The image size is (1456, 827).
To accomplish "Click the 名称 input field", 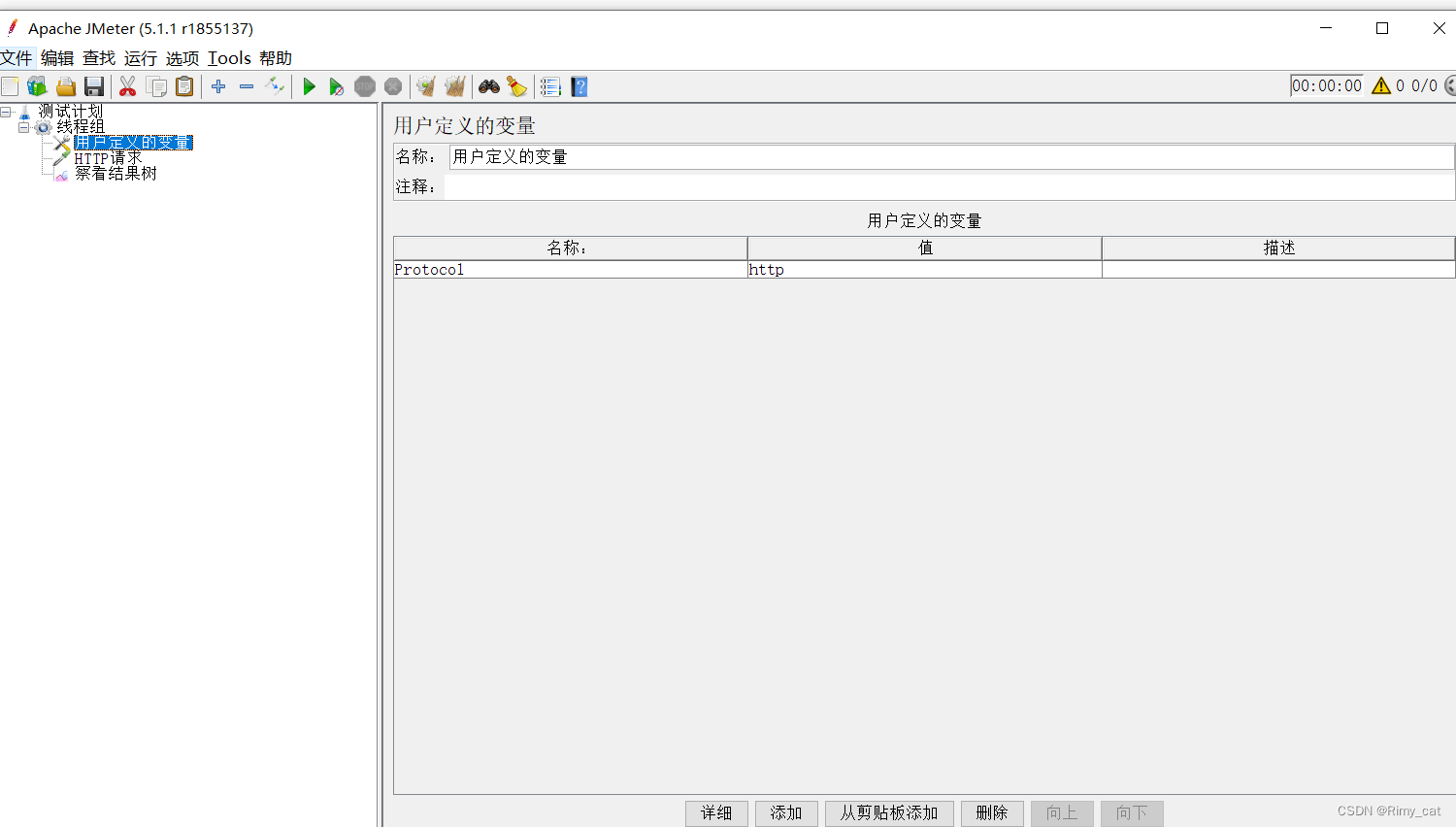I will [951, 157].
